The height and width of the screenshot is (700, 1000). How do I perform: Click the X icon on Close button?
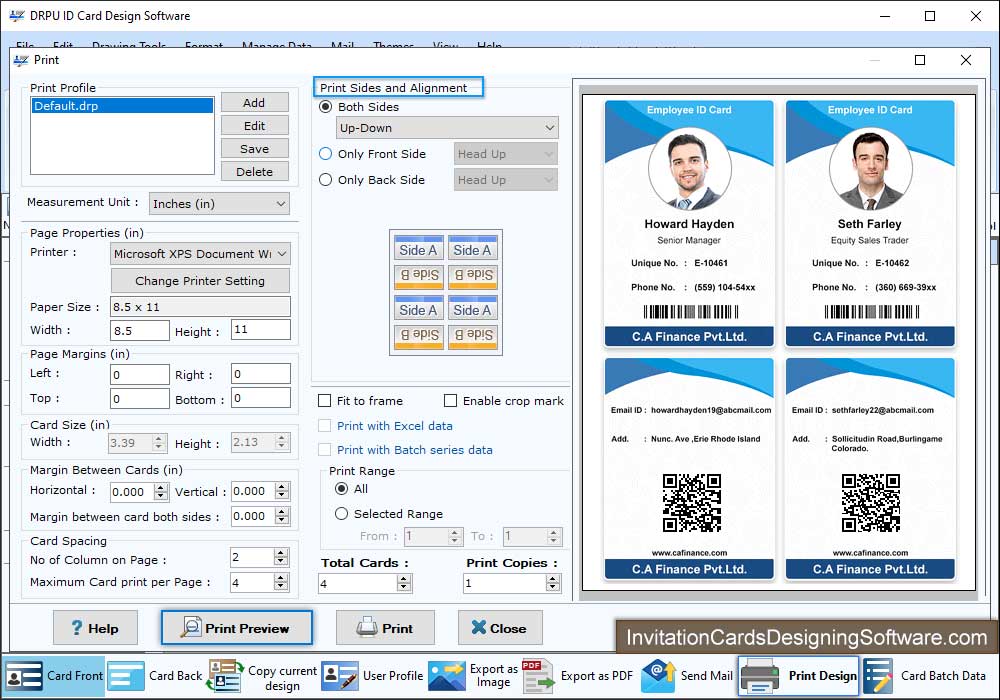point(478,627)
